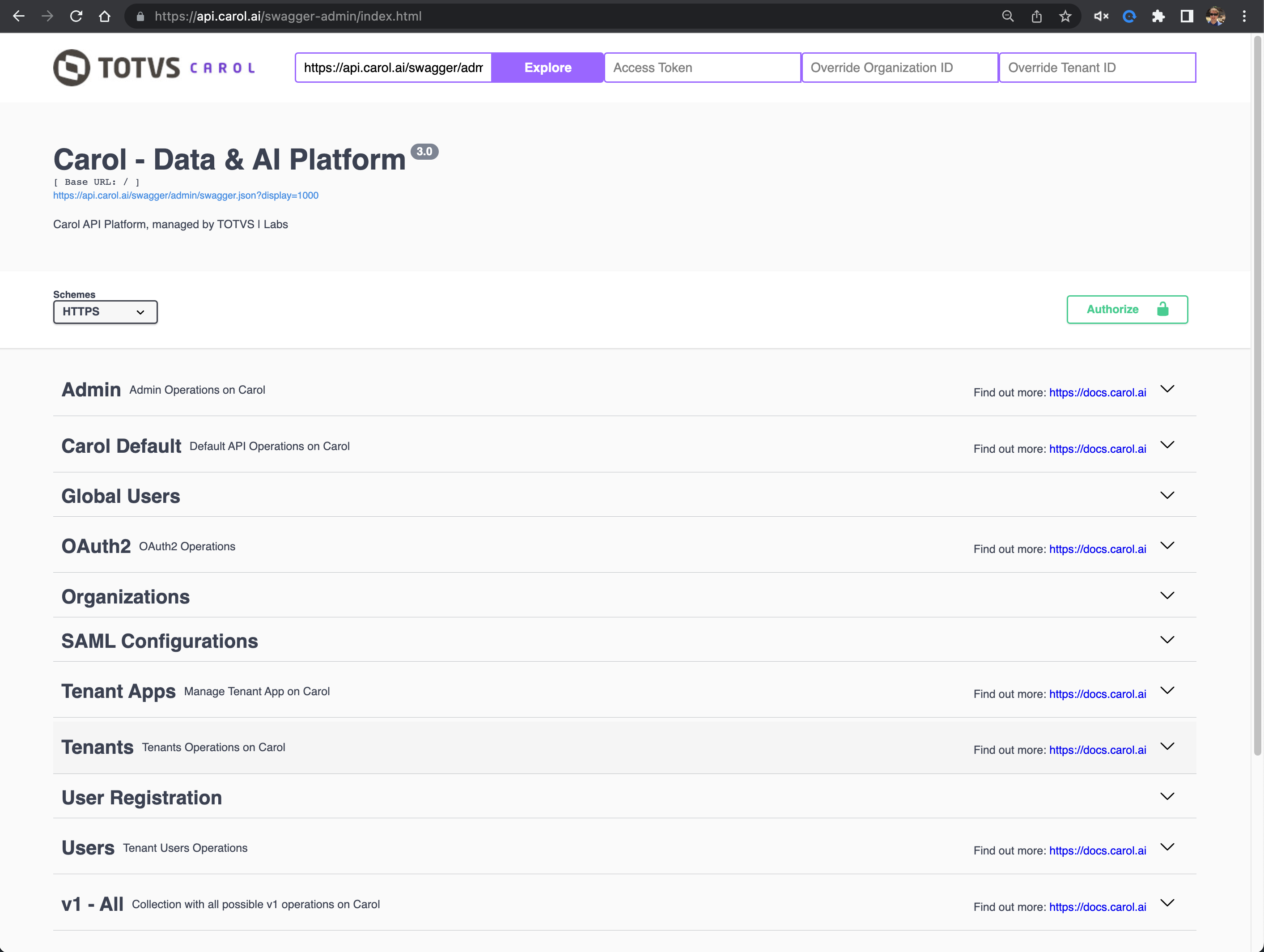Expand the Admin section chevron
Viewport: 1264px width, 952px height.
pos(1167,389)
